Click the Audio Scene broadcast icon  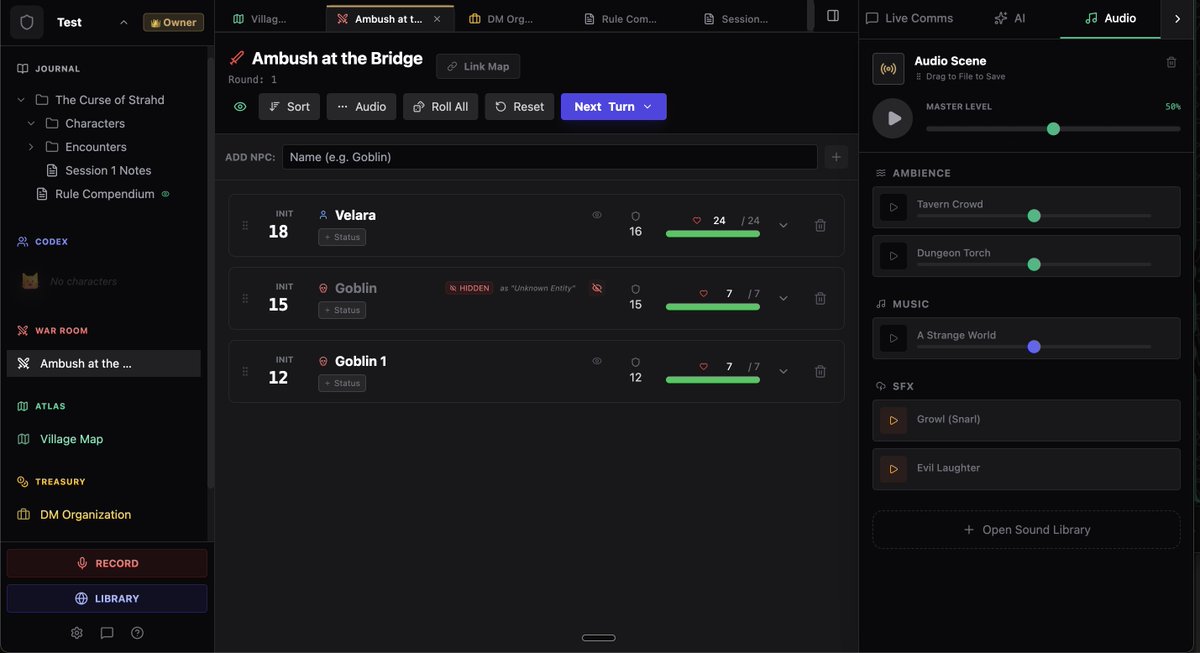coord(888,69)
